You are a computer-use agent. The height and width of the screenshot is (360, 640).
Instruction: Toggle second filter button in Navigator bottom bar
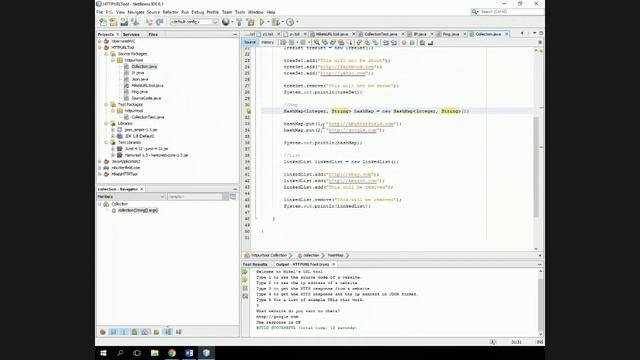[x=113, y=332]
